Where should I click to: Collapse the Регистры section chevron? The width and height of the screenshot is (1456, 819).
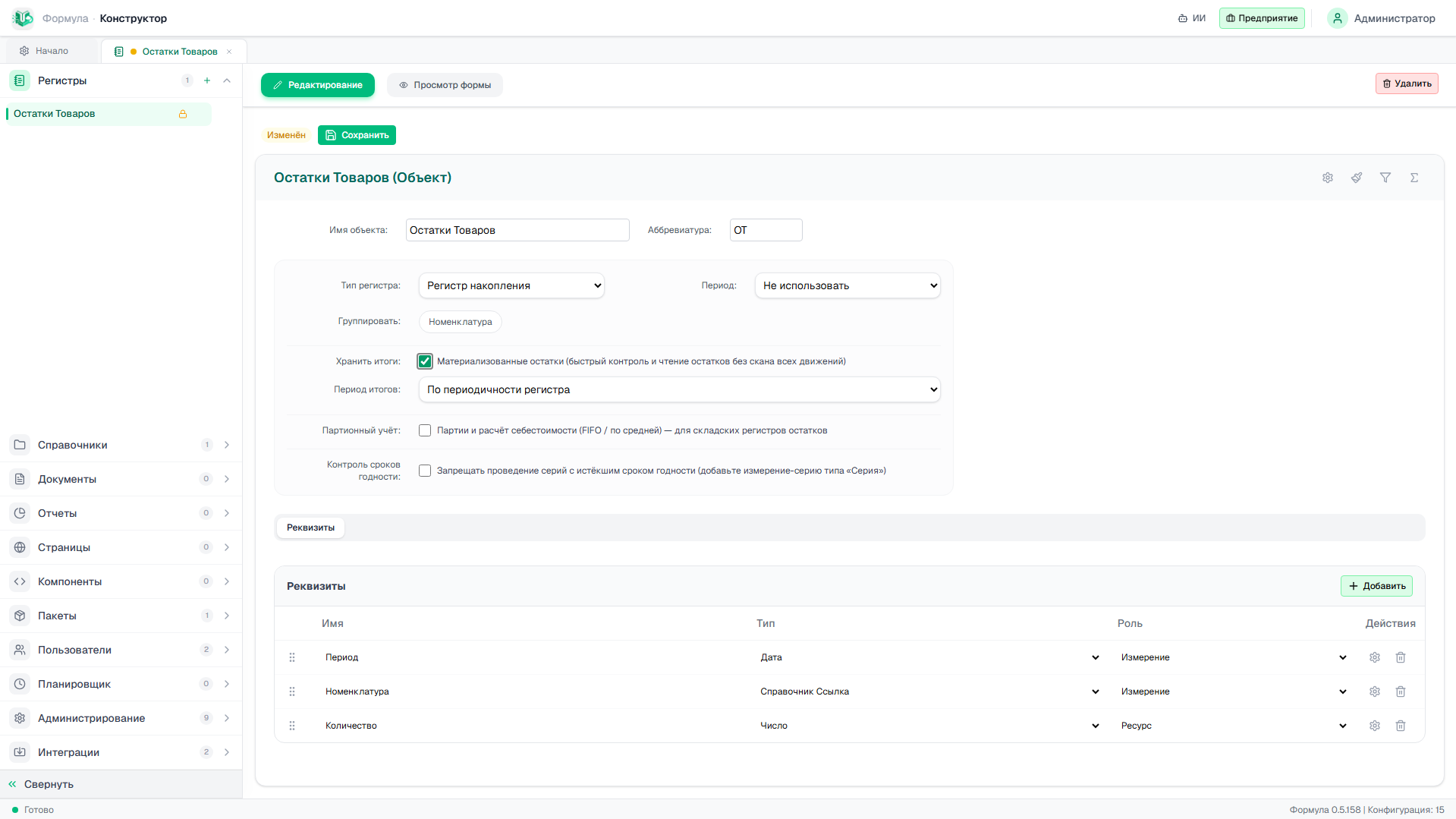tap(227, 80)
